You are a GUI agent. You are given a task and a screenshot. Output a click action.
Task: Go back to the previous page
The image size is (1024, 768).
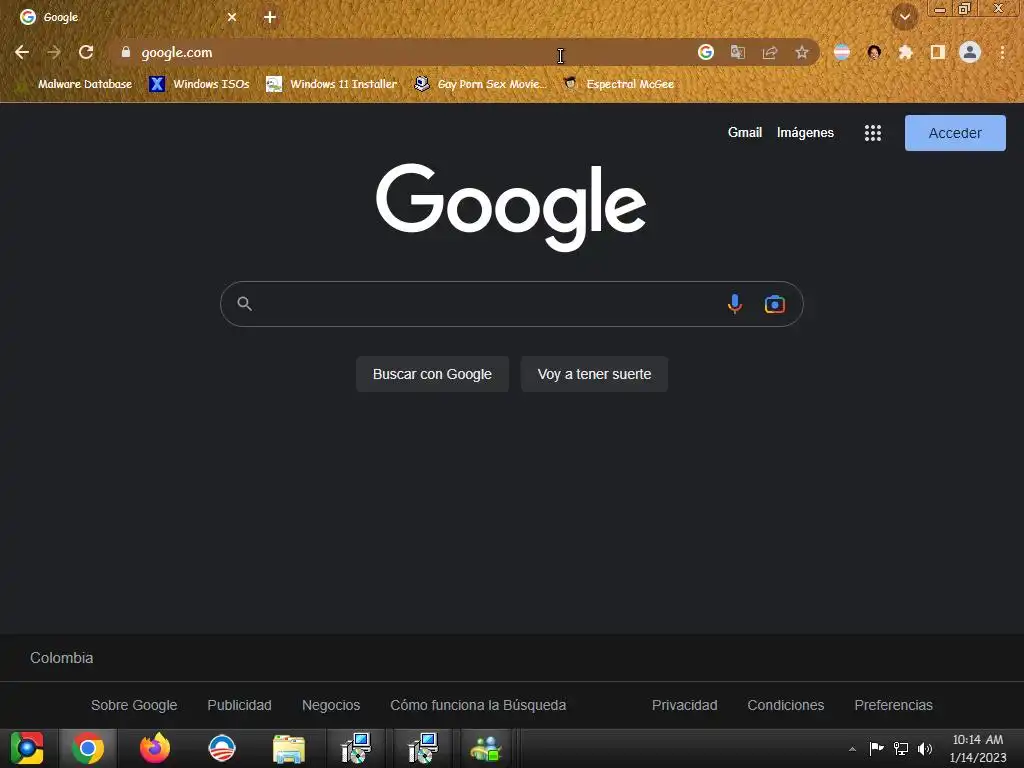click(x=22, y=52)
